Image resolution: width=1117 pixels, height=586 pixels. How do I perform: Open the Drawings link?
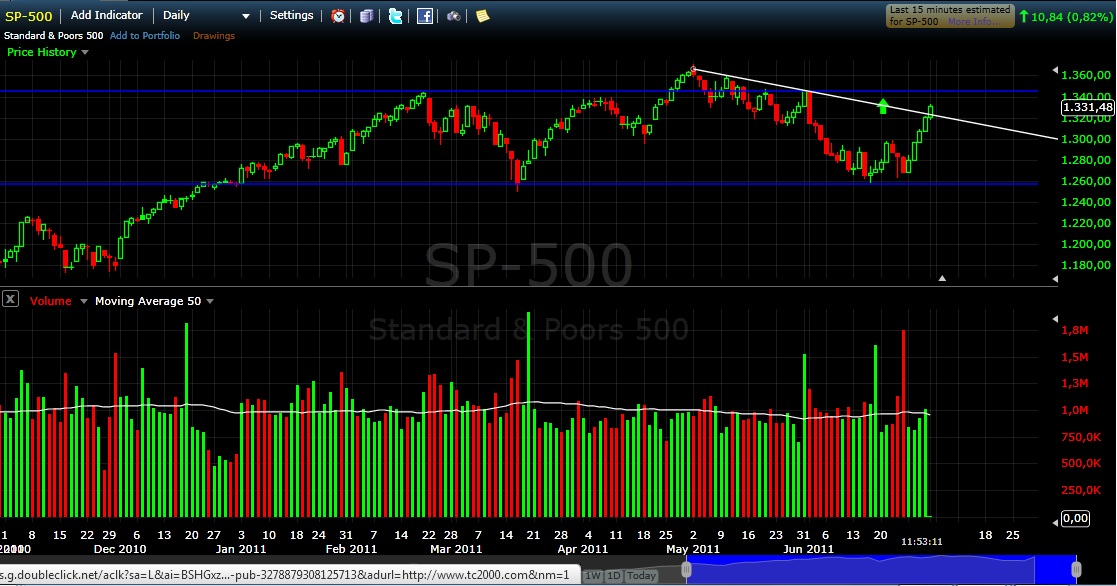(x=214, y=36)
